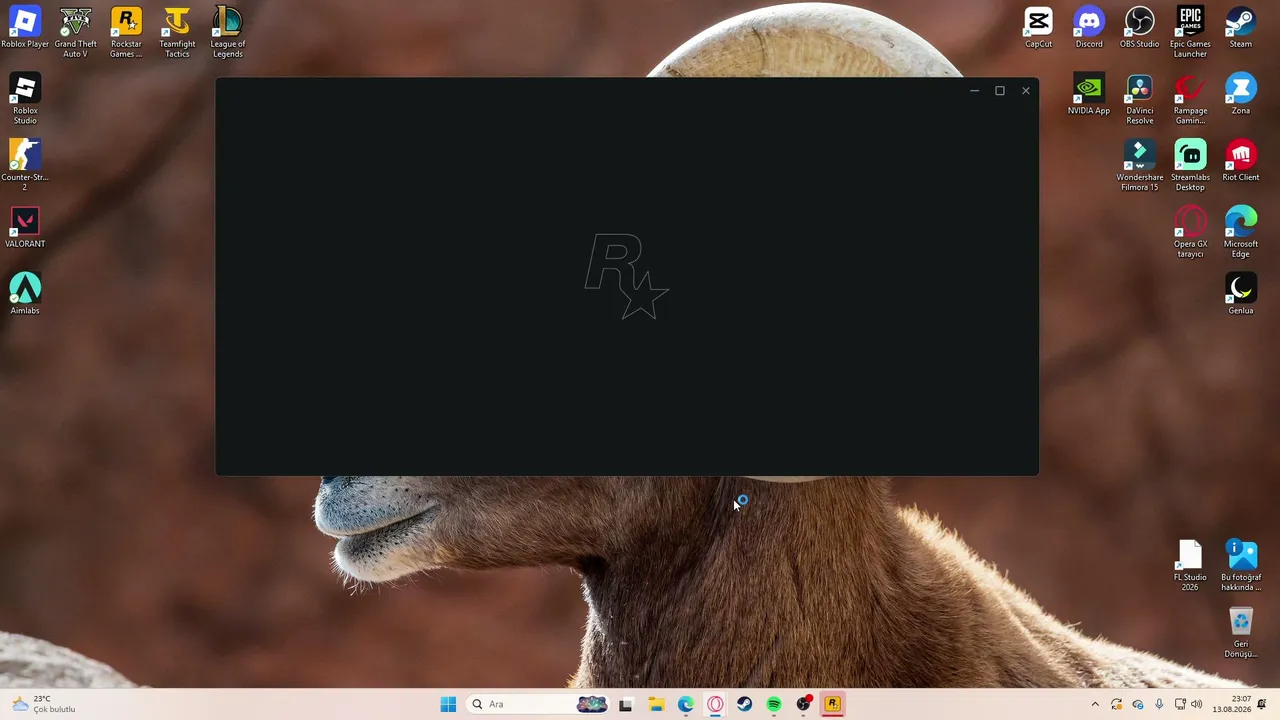Select the Riot Client desktop icon
Viewport: 1280px width, 720px height.
1241,161
